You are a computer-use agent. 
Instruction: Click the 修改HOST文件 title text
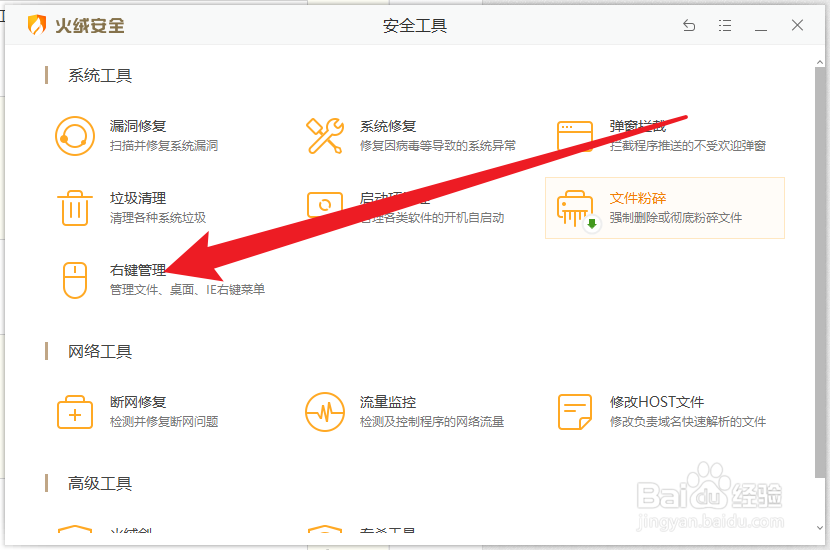click(657, 402)
